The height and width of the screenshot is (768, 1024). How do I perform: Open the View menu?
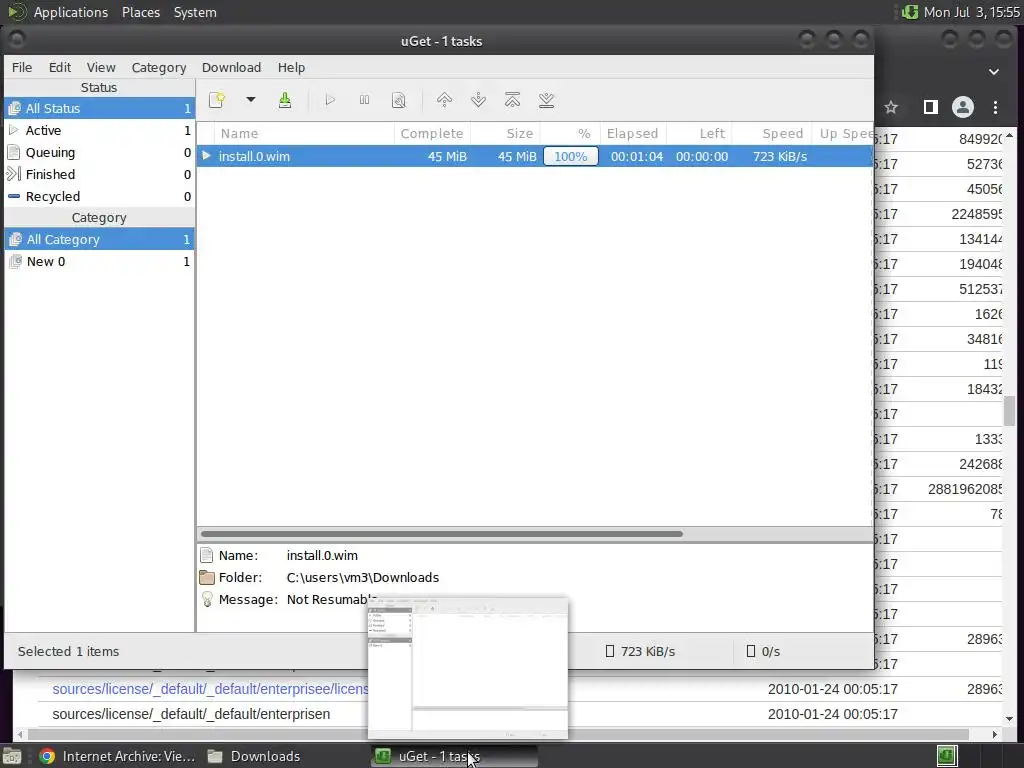point(101,67)
